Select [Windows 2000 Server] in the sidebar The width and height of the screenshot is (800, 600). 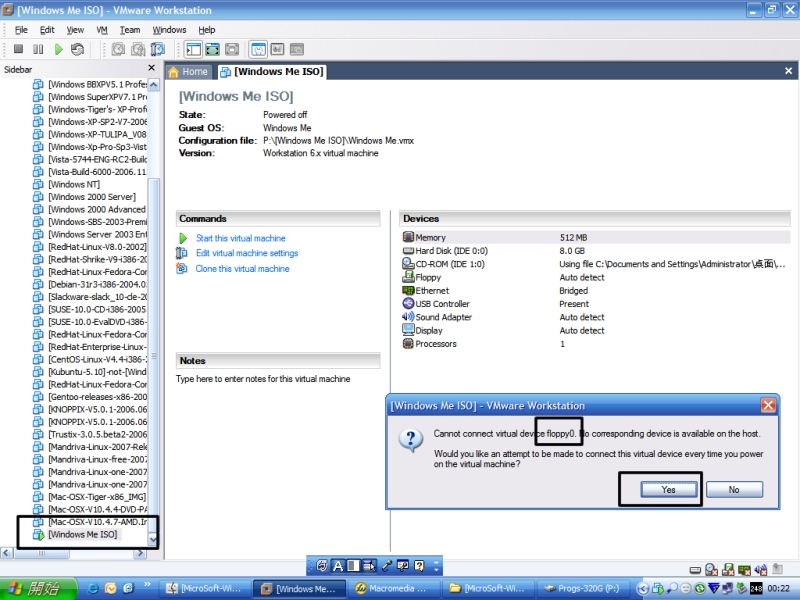(x=92, y=197)
